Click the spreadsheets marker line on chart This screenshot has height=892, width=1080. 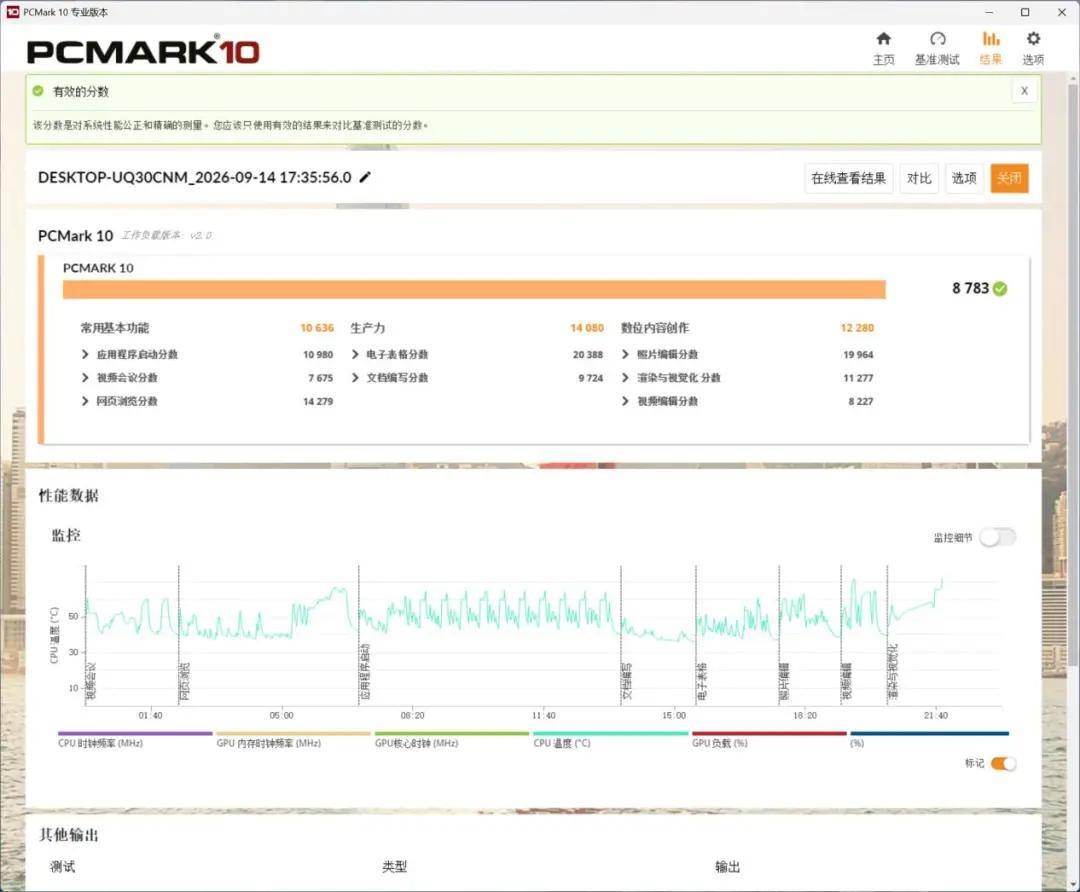coord(696,634)
